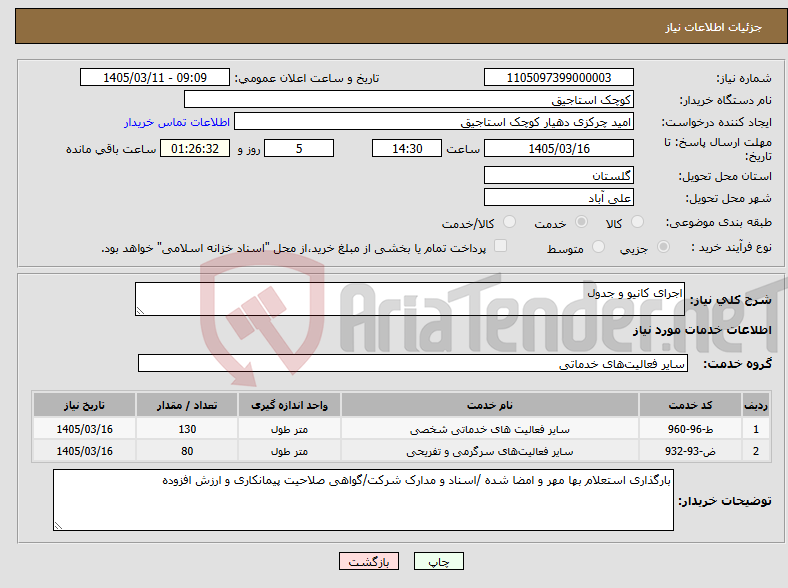Click the توضیحات خریدار label
The height and width of the screenshot is (588, 788).
(x=725, y=501)
